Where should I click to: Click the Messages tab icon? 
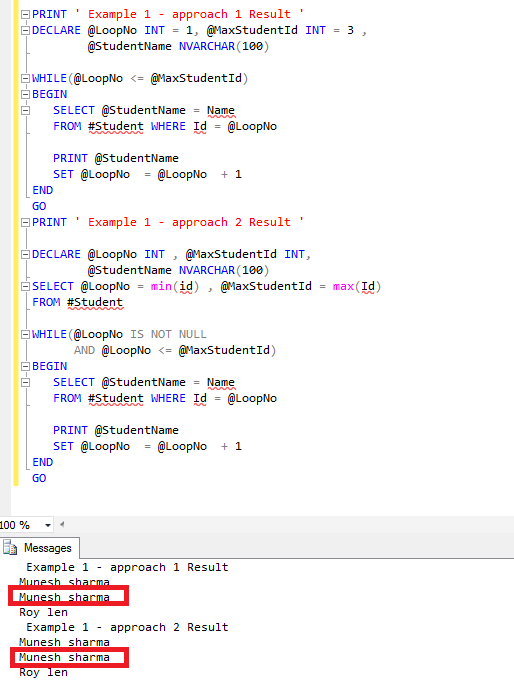(x=10, y=548)
